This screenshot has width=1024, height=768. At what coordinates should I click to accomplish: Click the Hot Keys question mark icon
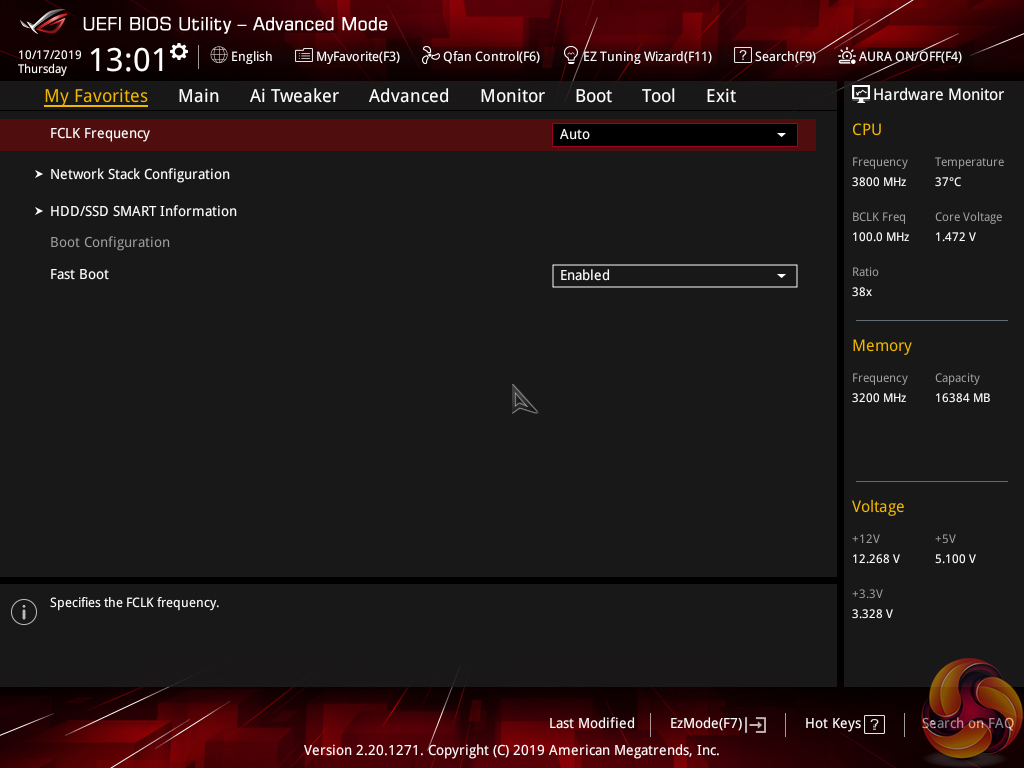coord(874,724)
